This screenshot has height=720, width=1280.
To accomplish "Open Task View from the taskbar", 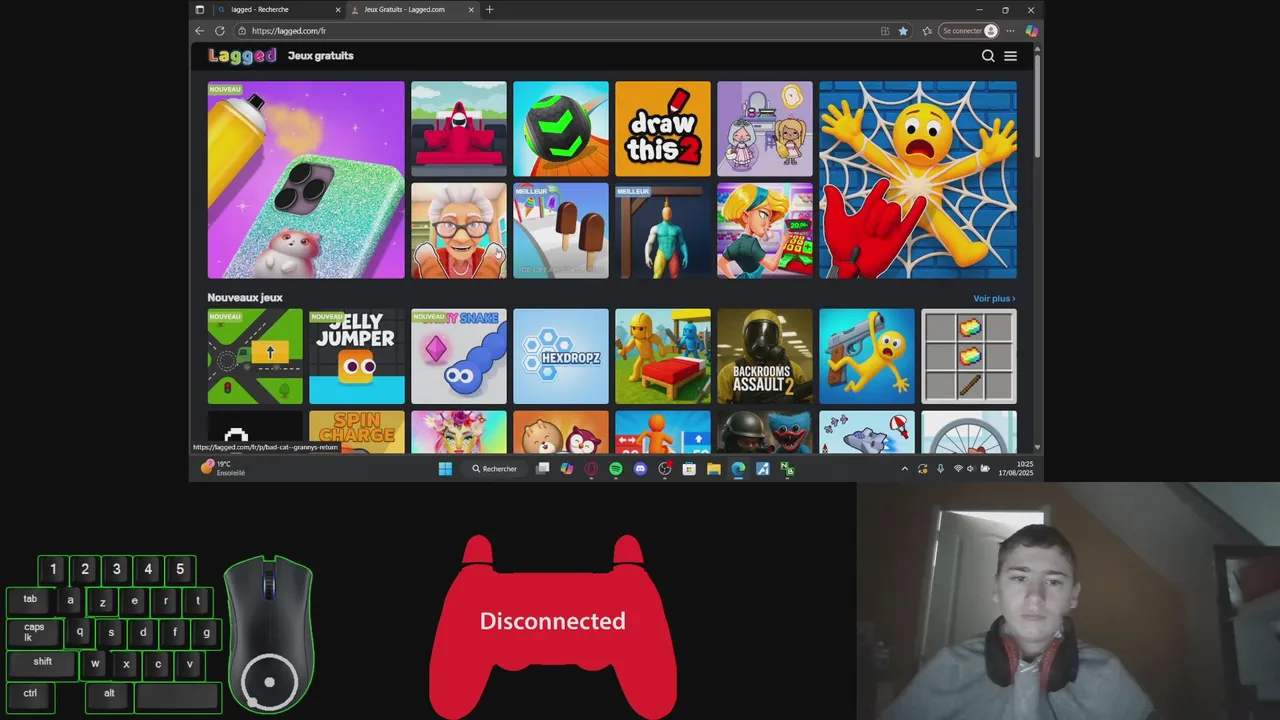I will click(542, 469).
